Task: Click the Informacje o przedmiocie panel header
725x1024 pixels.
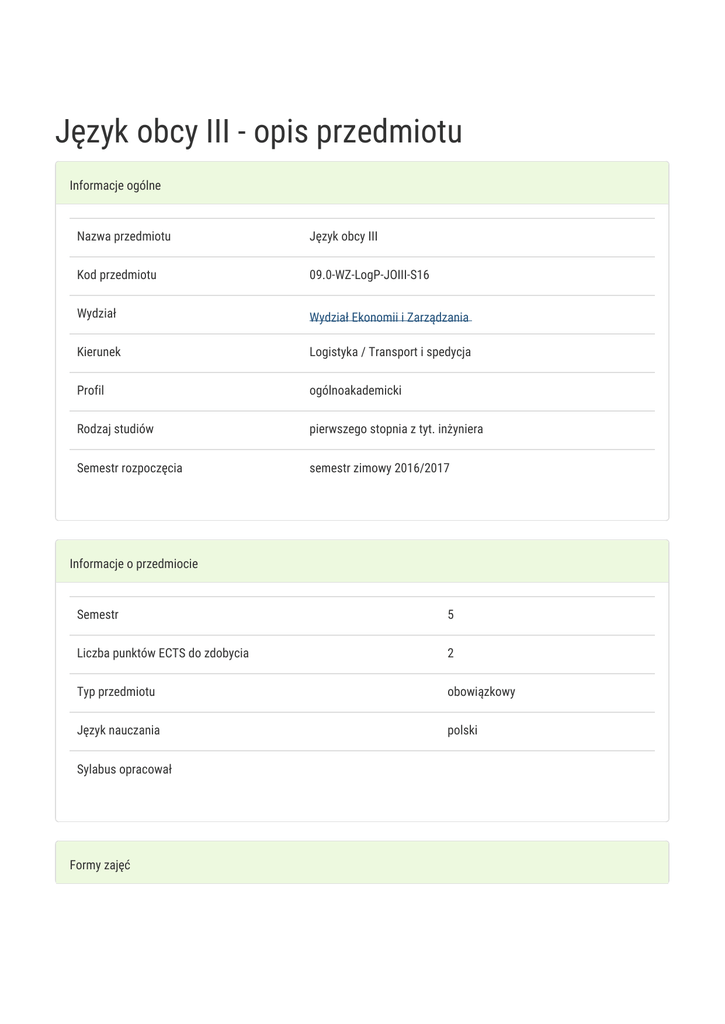Action: 134,564
